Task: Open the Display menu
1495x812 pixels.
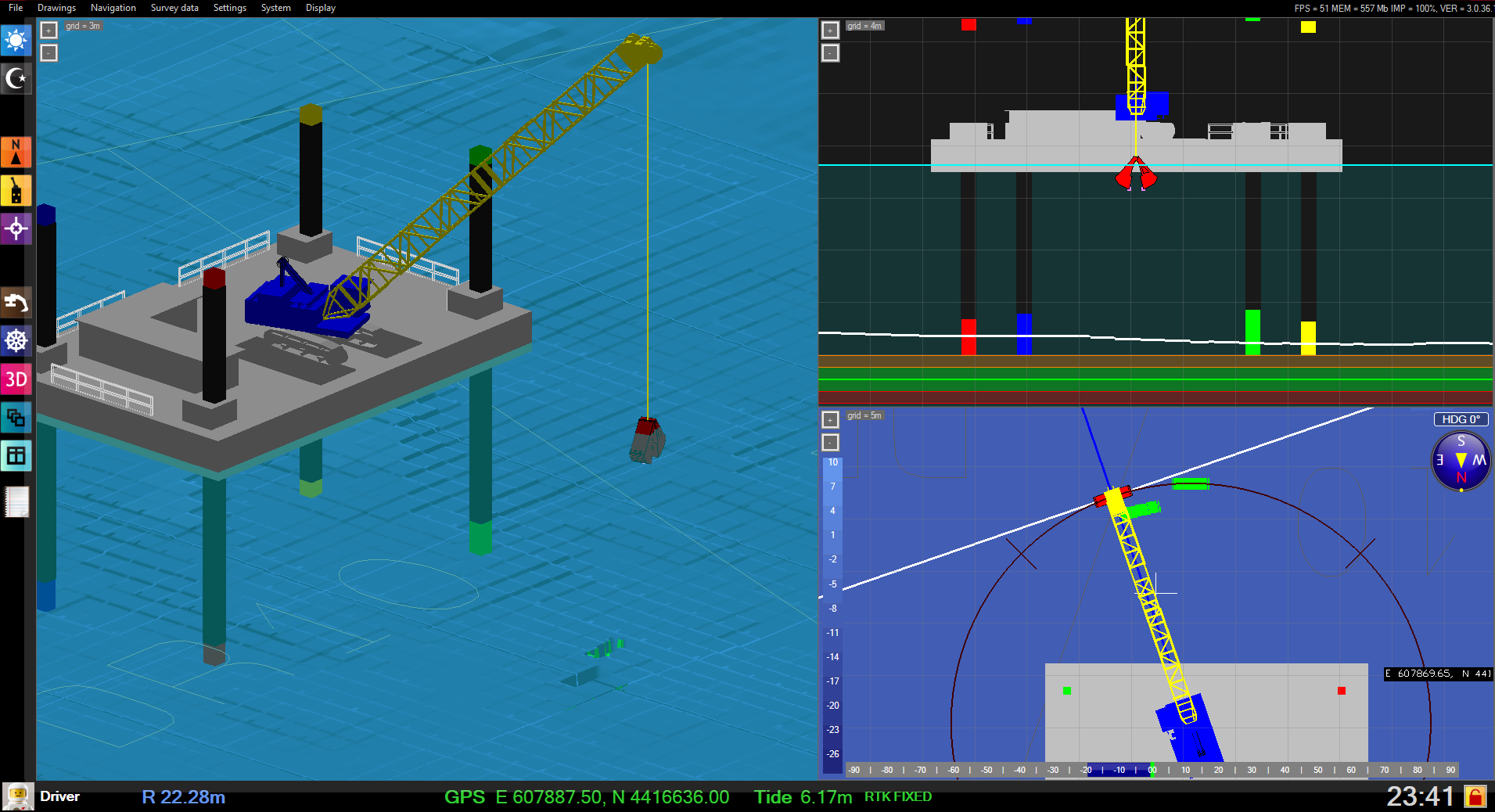Action: (321, 8)
